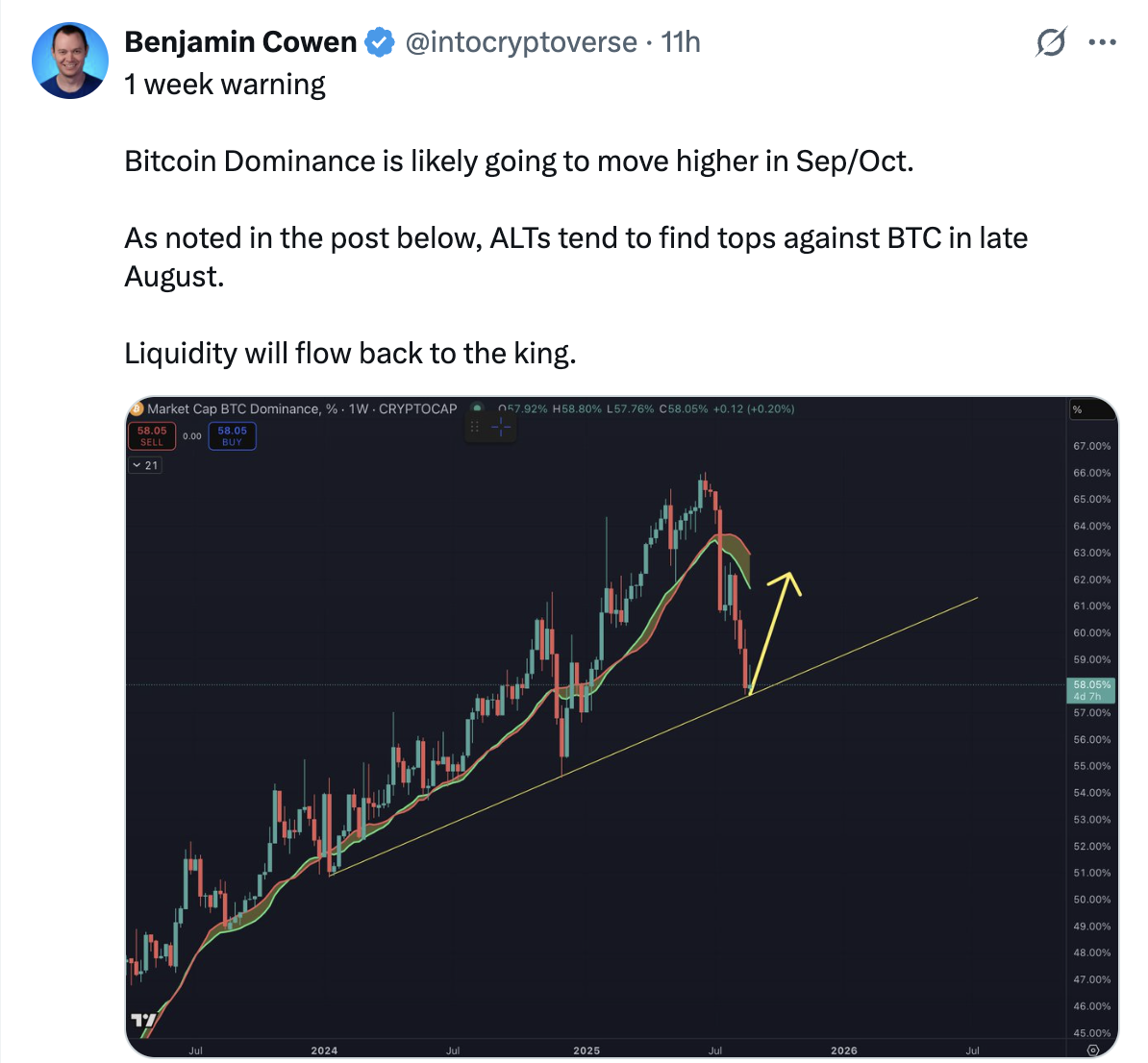
Task: Click the Bitcoin symbol icon in chart
Action: point(136,408)
